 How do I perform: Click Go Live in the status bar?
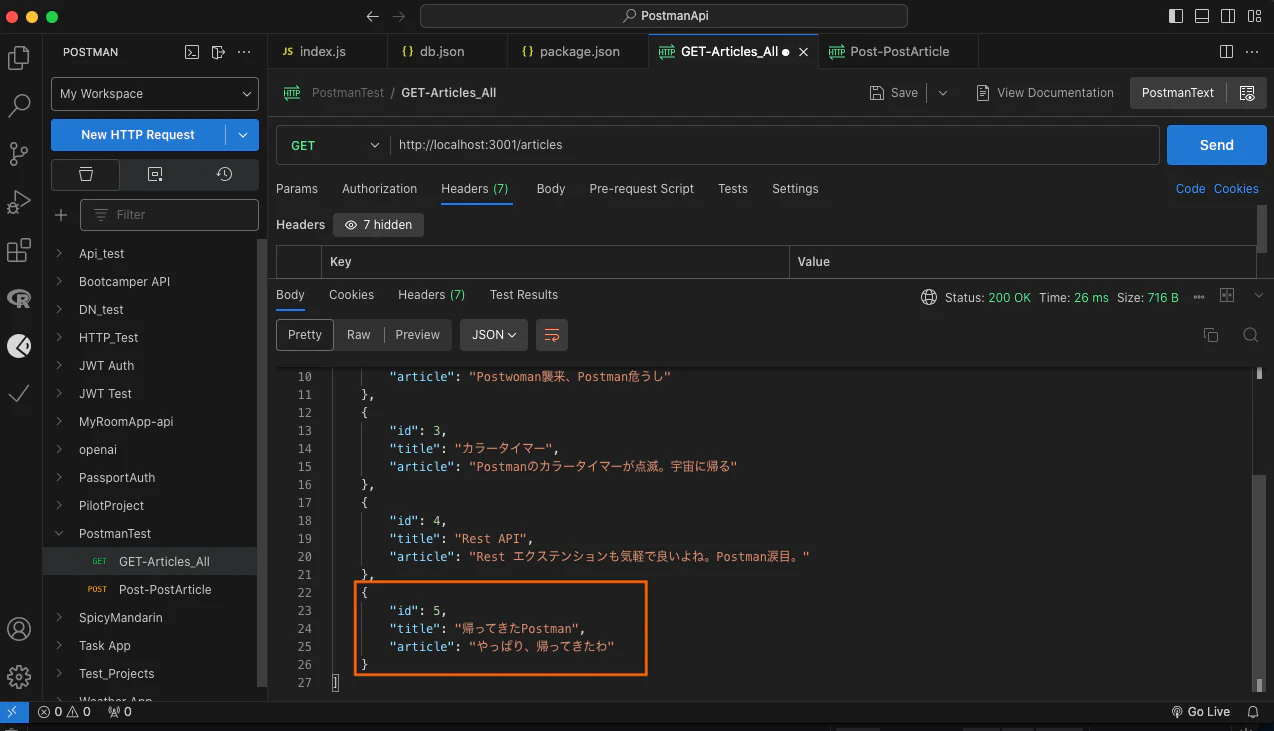click(x=1200, y=712)
